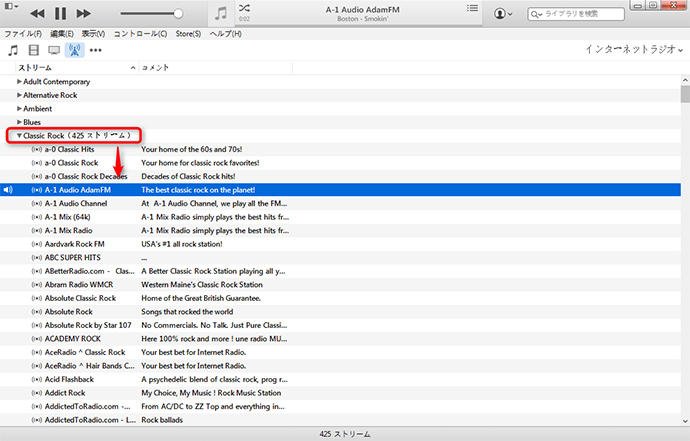Open the インターネットラジオ view dropdown
Viewport: 690px width, 441px height.
tap(634, 49)
